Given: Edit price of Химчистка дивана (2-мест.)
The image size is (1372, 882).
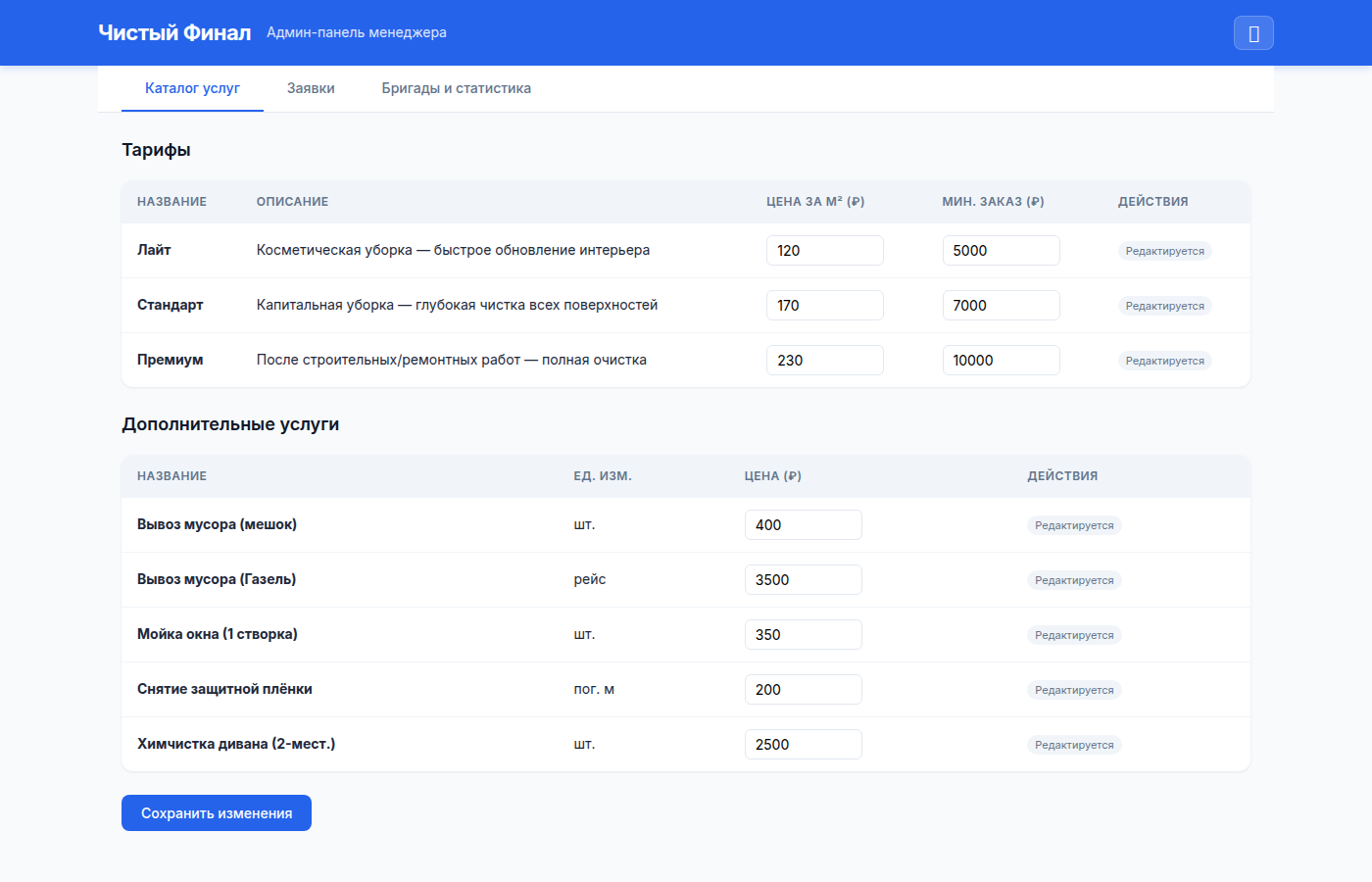Looking at the screenshot, I should (x=804, y=745).
